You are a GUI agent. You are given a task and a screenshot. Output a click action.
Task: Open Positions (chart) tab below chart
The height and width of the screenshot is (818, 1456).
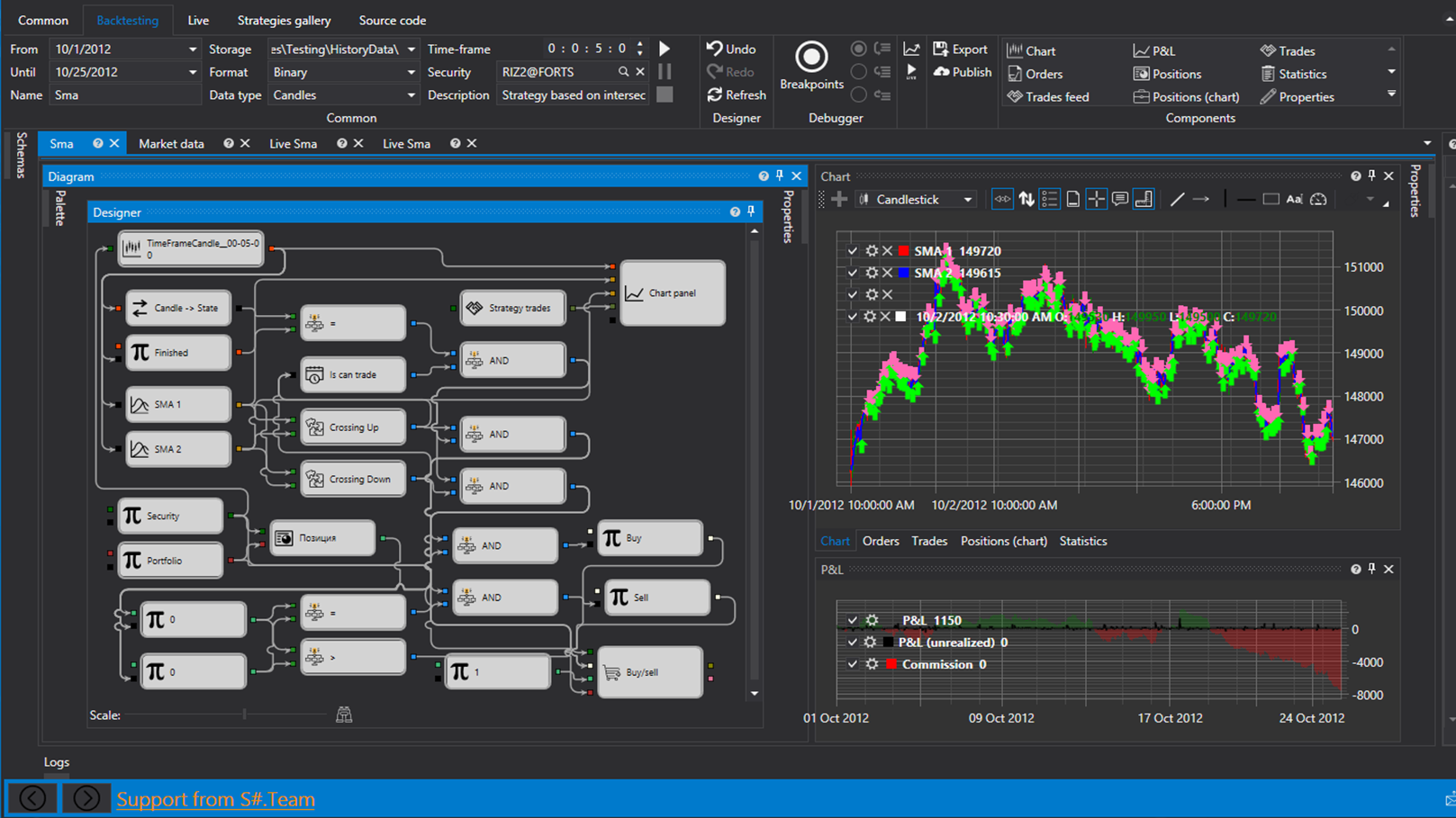click(1004, 541)
